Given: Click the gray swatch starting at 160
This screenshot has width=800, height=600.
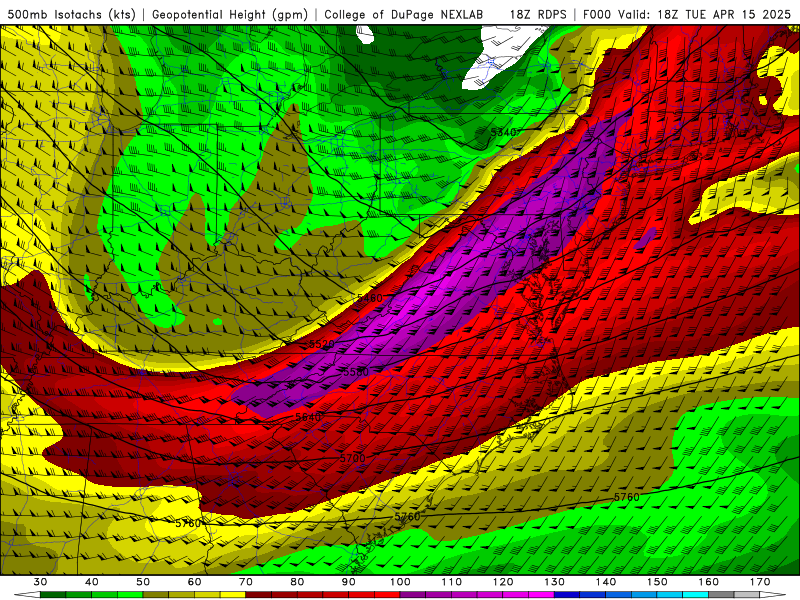Looking at the screenshot, I should (721, 595).
